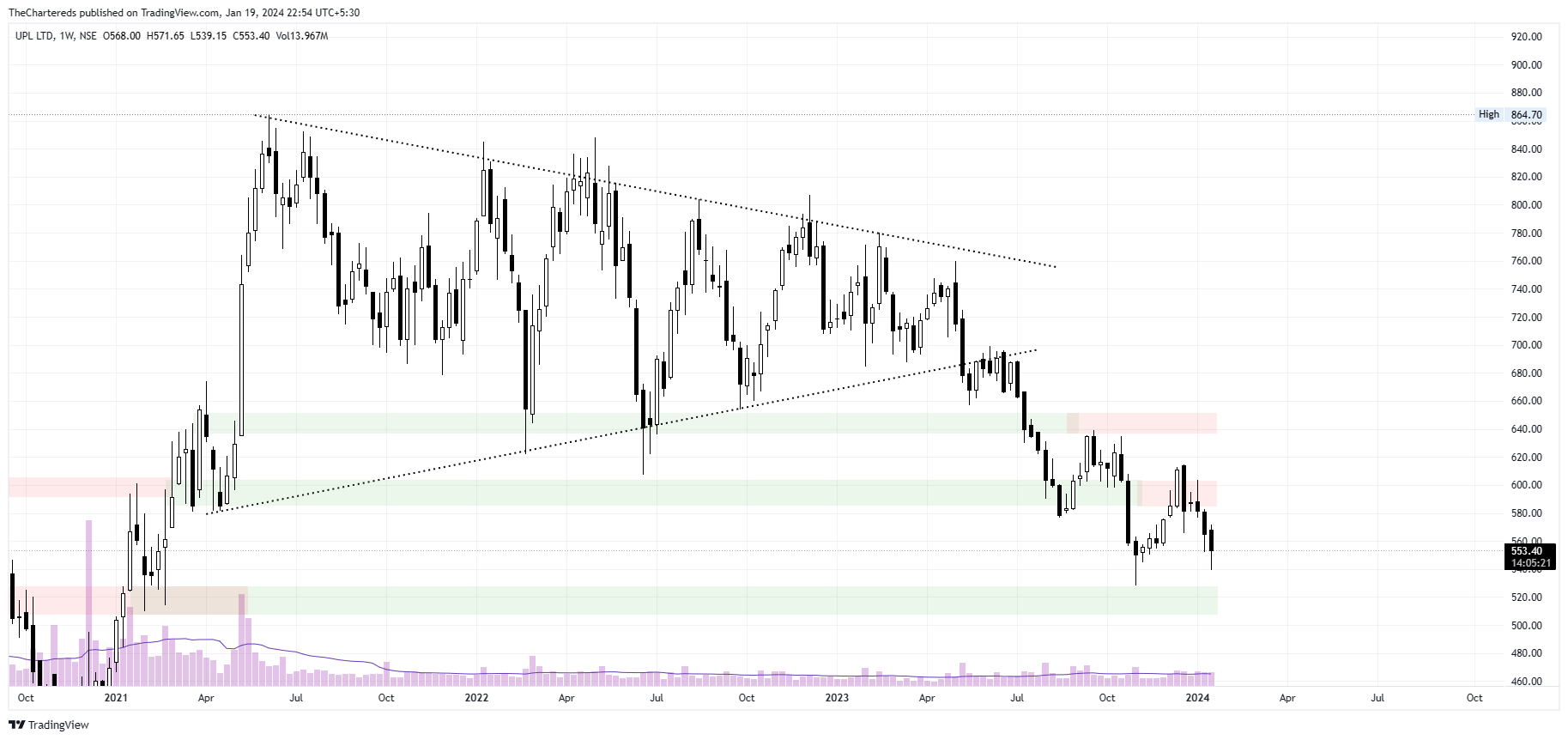The image size is (1568, 740).
Task: Click the 880.00 price axis label
Action: point(1527,93)
